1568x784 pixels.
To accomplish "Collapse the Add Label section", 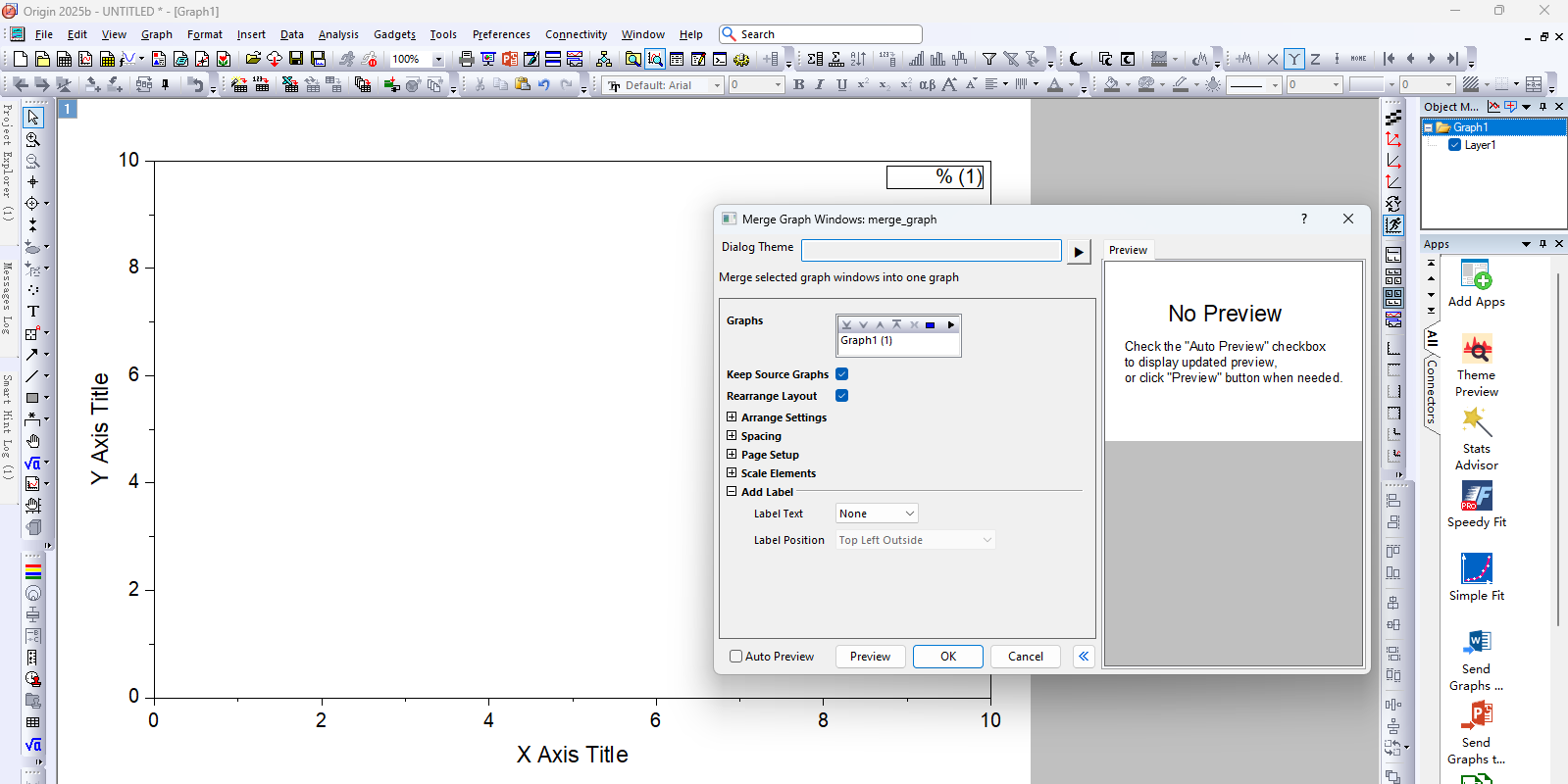I will pyautogui.click(x=732, y=492).
